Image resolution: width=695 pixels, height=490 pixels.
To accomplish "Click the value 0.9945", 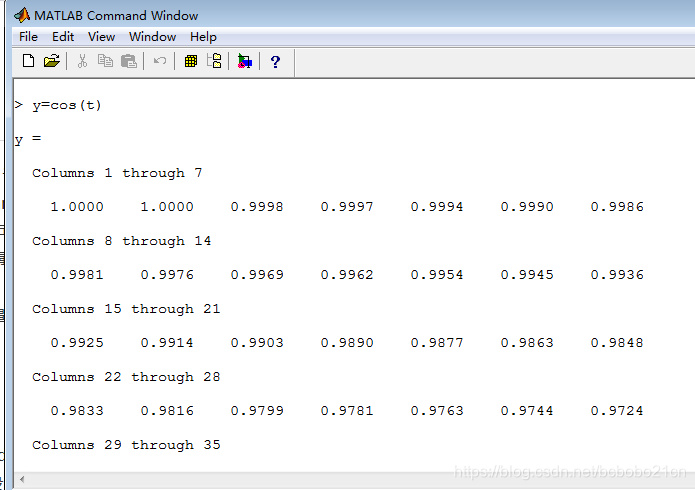I will (527, 275).
